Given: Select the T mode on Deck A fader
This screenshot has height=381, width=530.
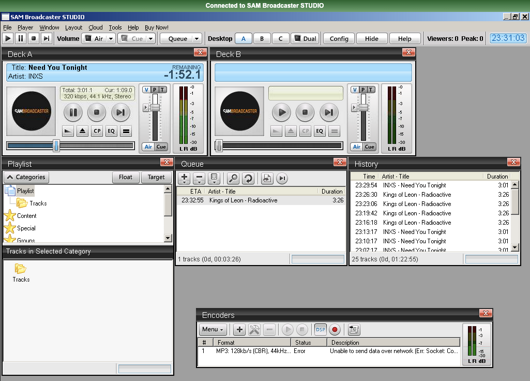Looking at the screenshot, I should 163,90.
